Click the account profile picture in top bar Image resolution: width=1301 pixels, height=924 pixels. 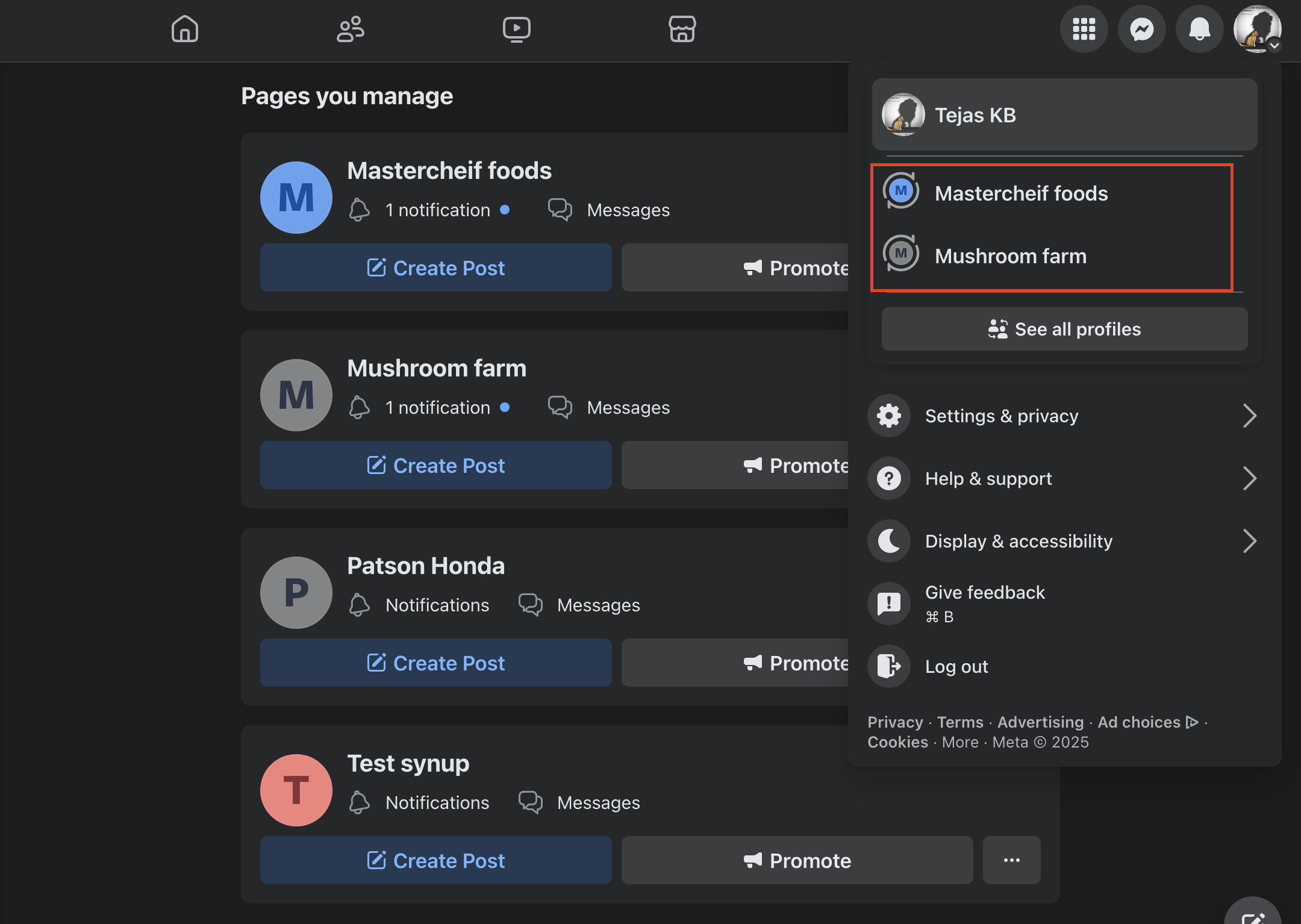click(1257, 29)
